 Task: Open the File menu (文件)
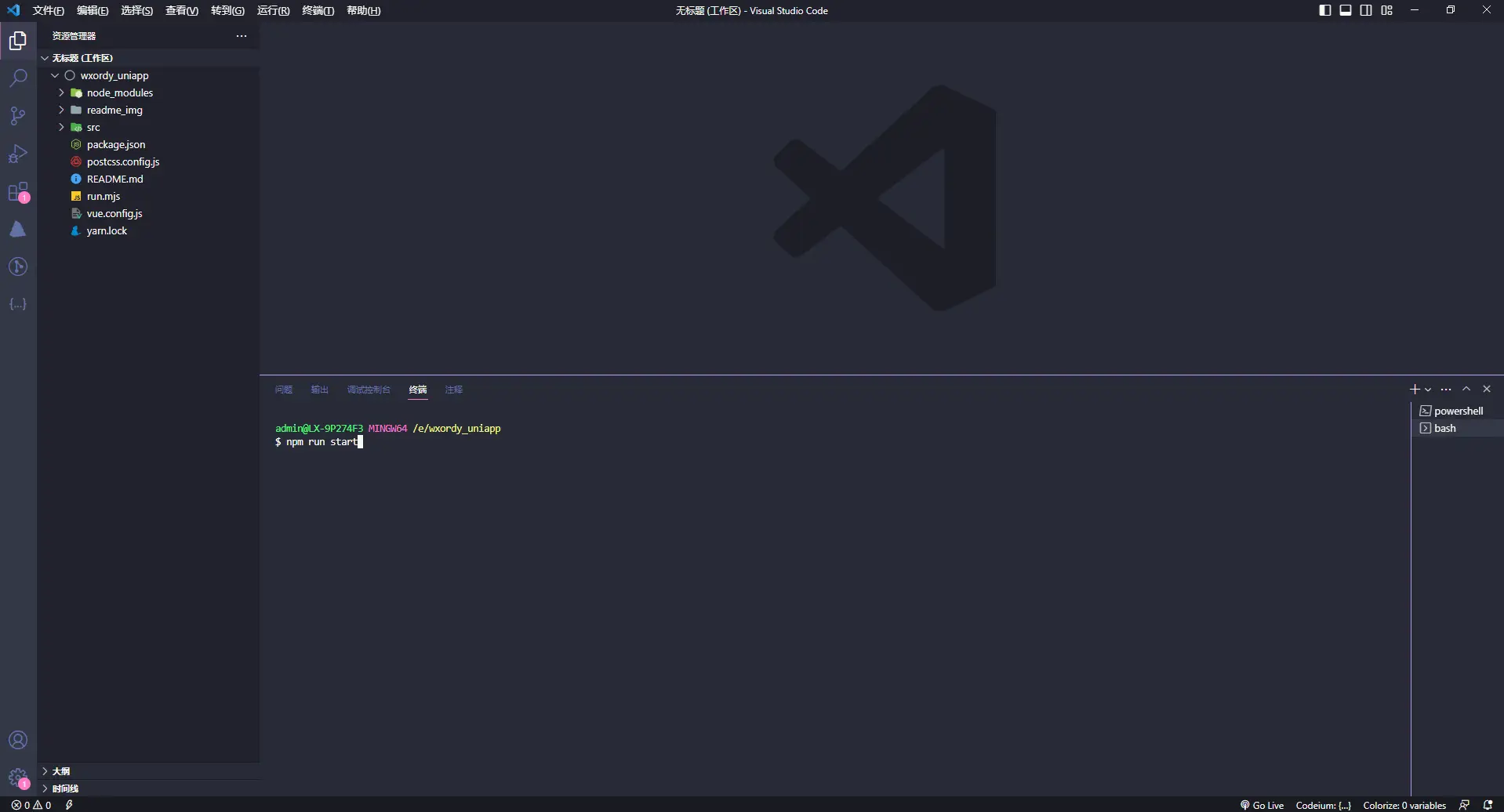[x=49, y=10]
